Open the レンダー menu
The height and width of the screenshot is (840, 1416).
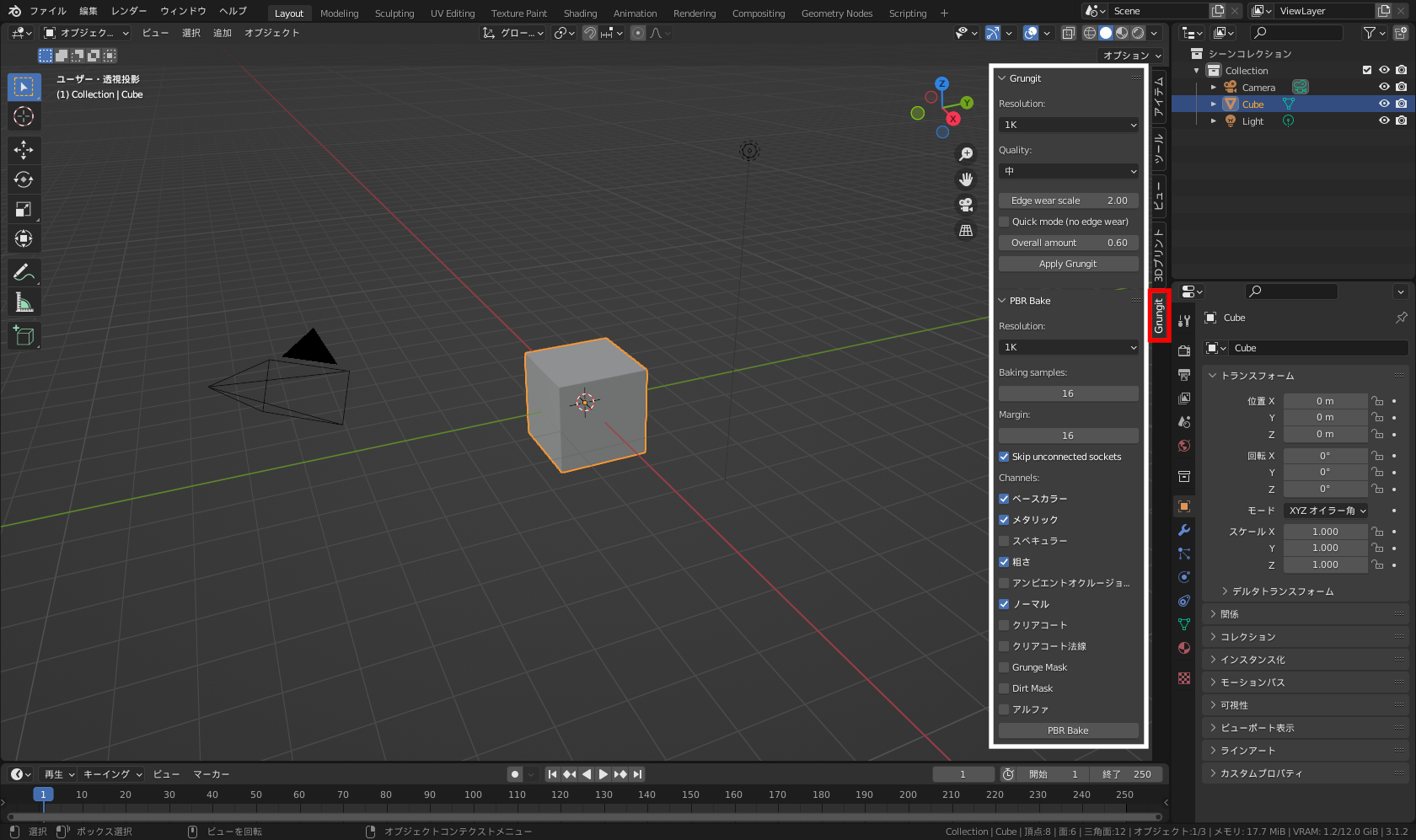[x=128, y=11]
